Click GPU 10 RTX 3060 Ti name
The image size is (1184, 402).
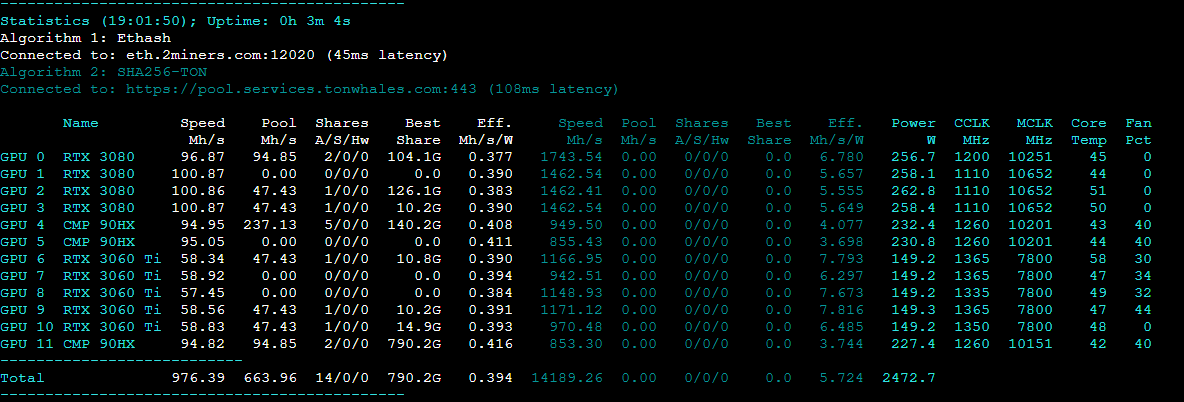coord(112,327)
